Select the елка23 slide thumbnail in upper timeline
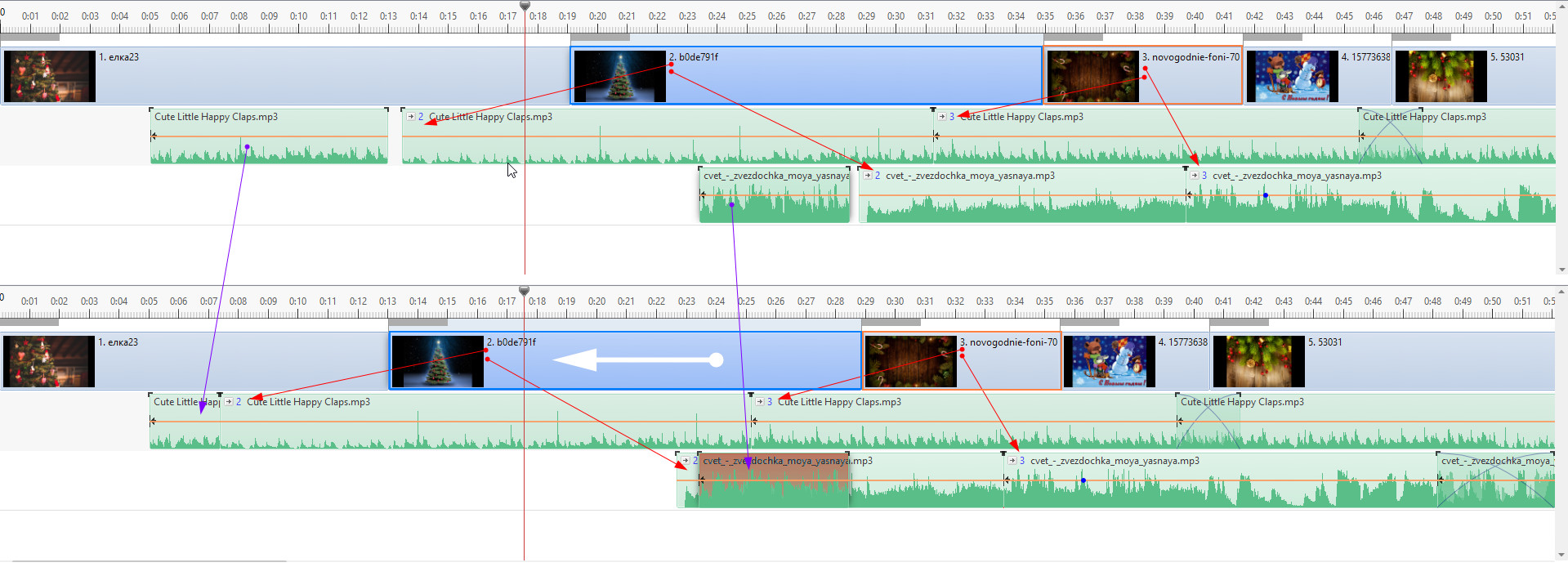 (x=50, y=76)
